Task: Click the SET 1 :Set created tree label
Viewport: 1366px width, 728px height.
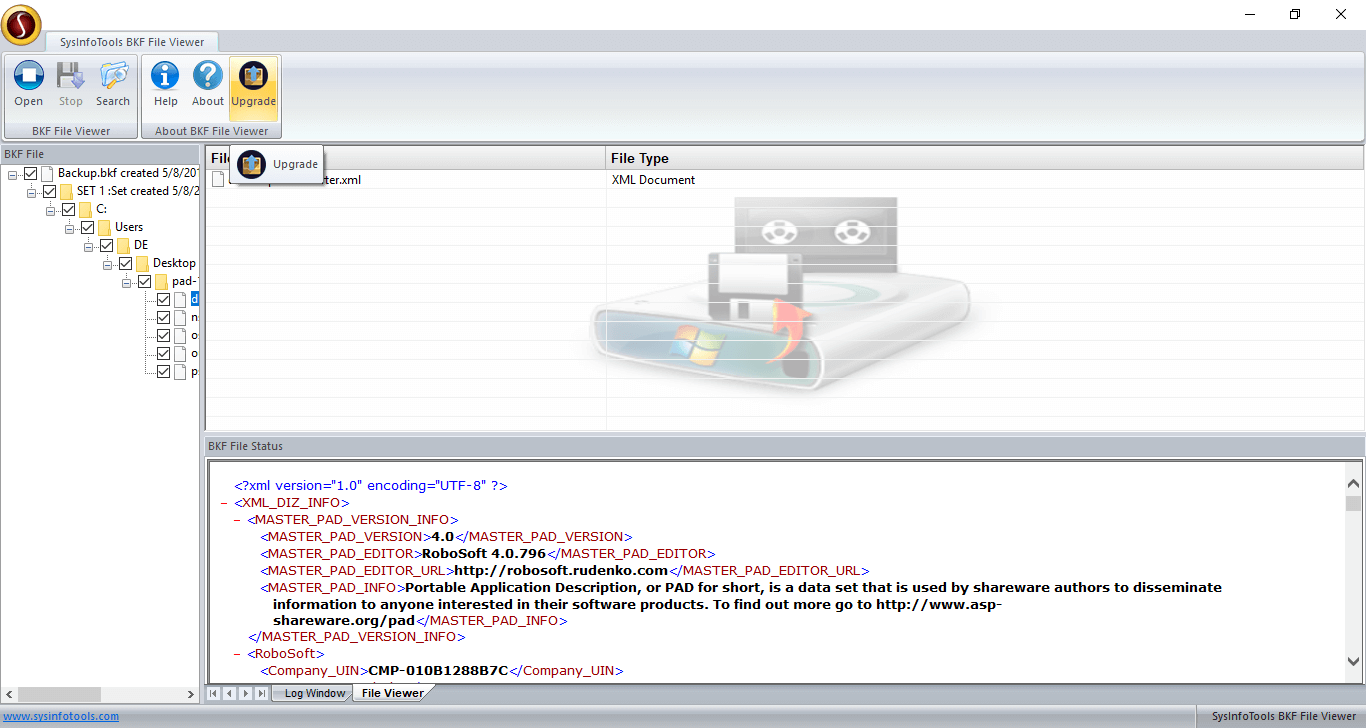Action: 138,192
